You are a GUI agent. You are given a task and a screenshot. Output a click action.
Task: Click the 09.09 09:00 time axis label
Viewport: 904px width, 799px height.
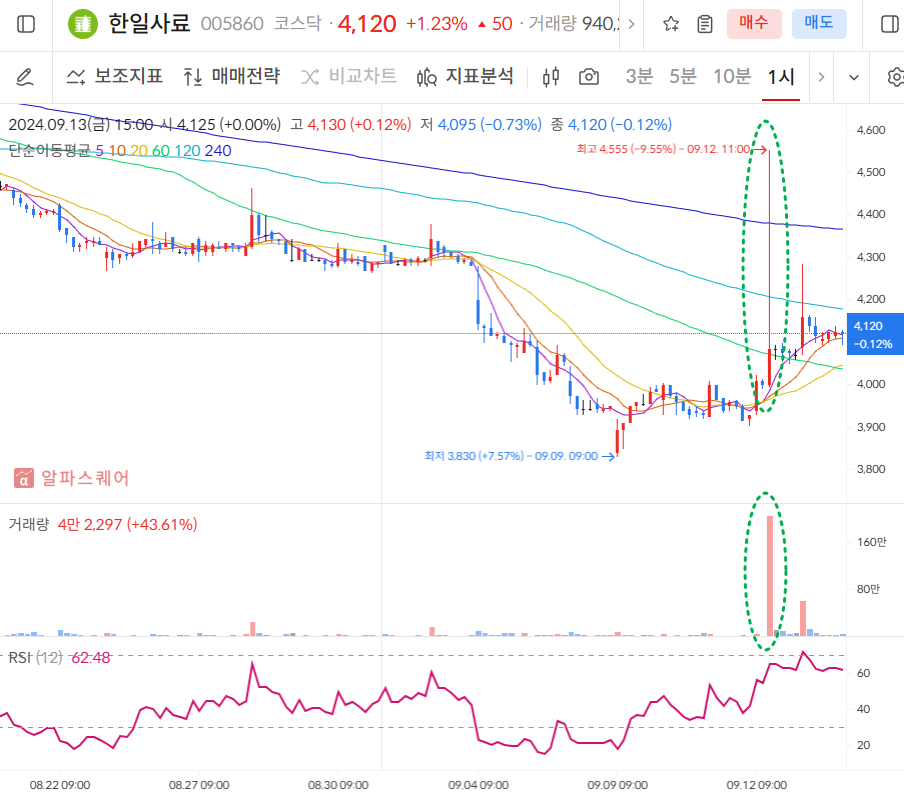(x=617, y=785)
